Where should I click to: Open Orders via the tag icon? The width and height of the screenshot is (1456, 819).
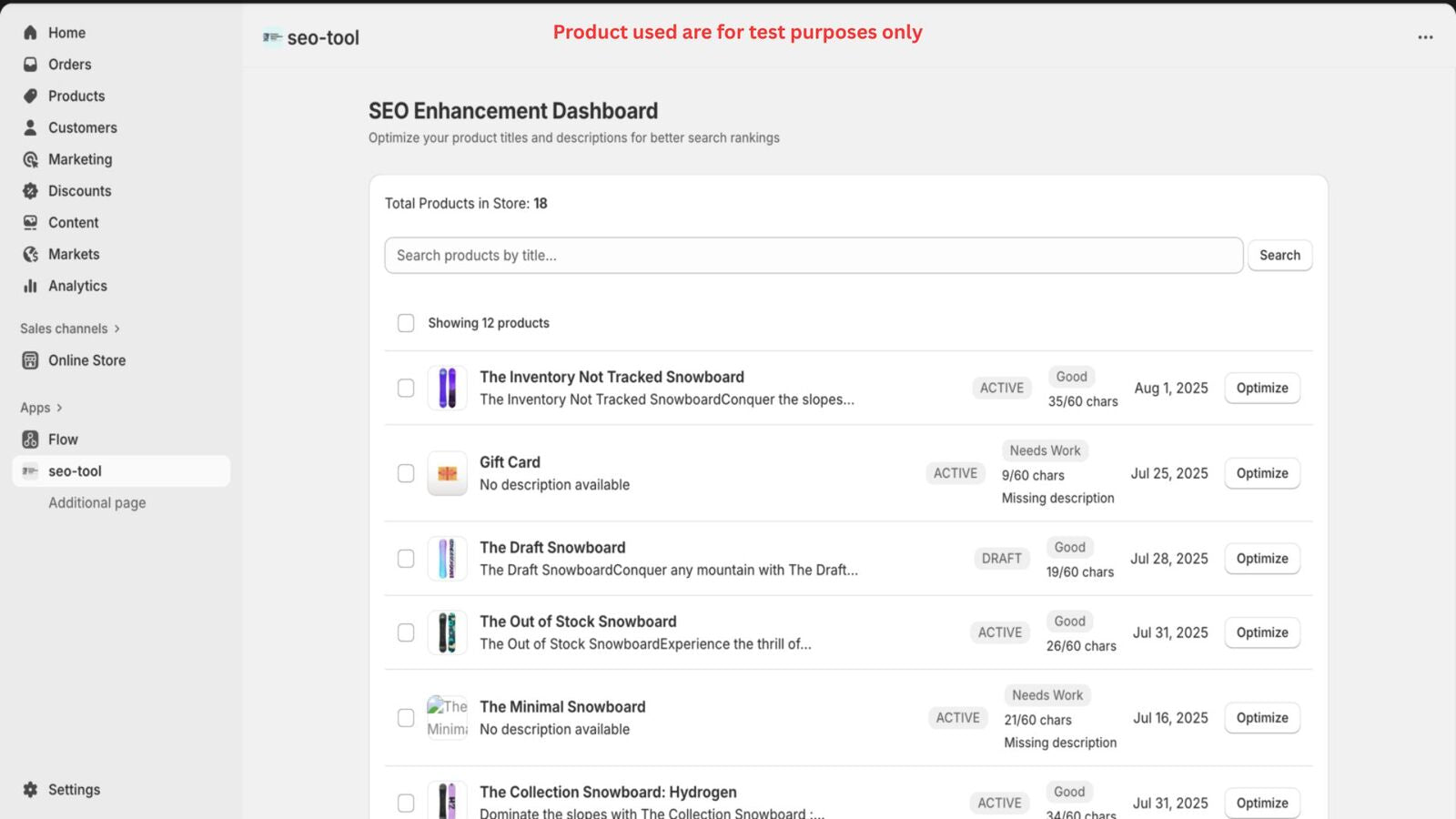[30, 64]
